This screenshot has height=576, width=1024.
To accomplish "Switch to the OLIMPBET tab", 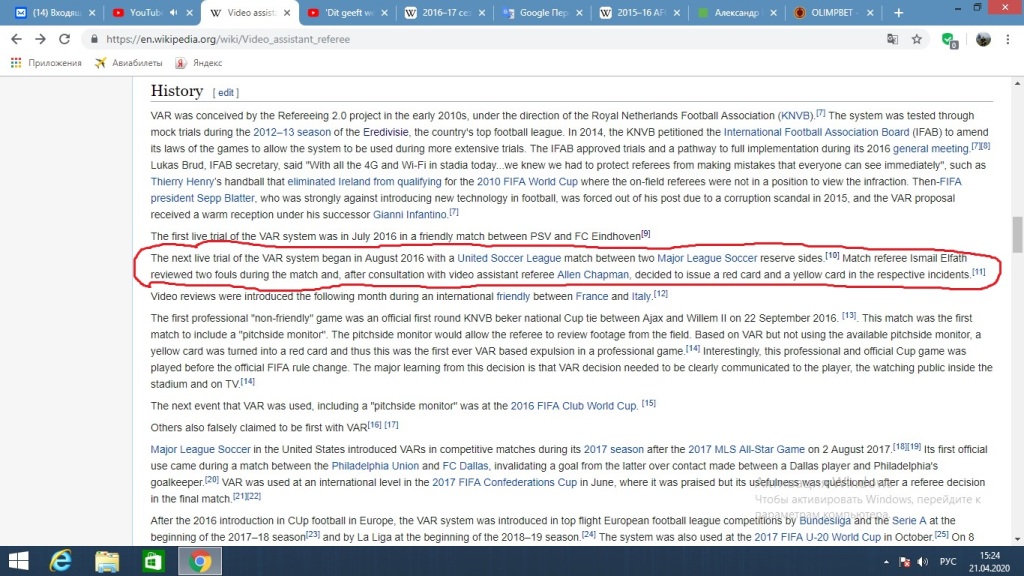I will [x=833, y=12].
